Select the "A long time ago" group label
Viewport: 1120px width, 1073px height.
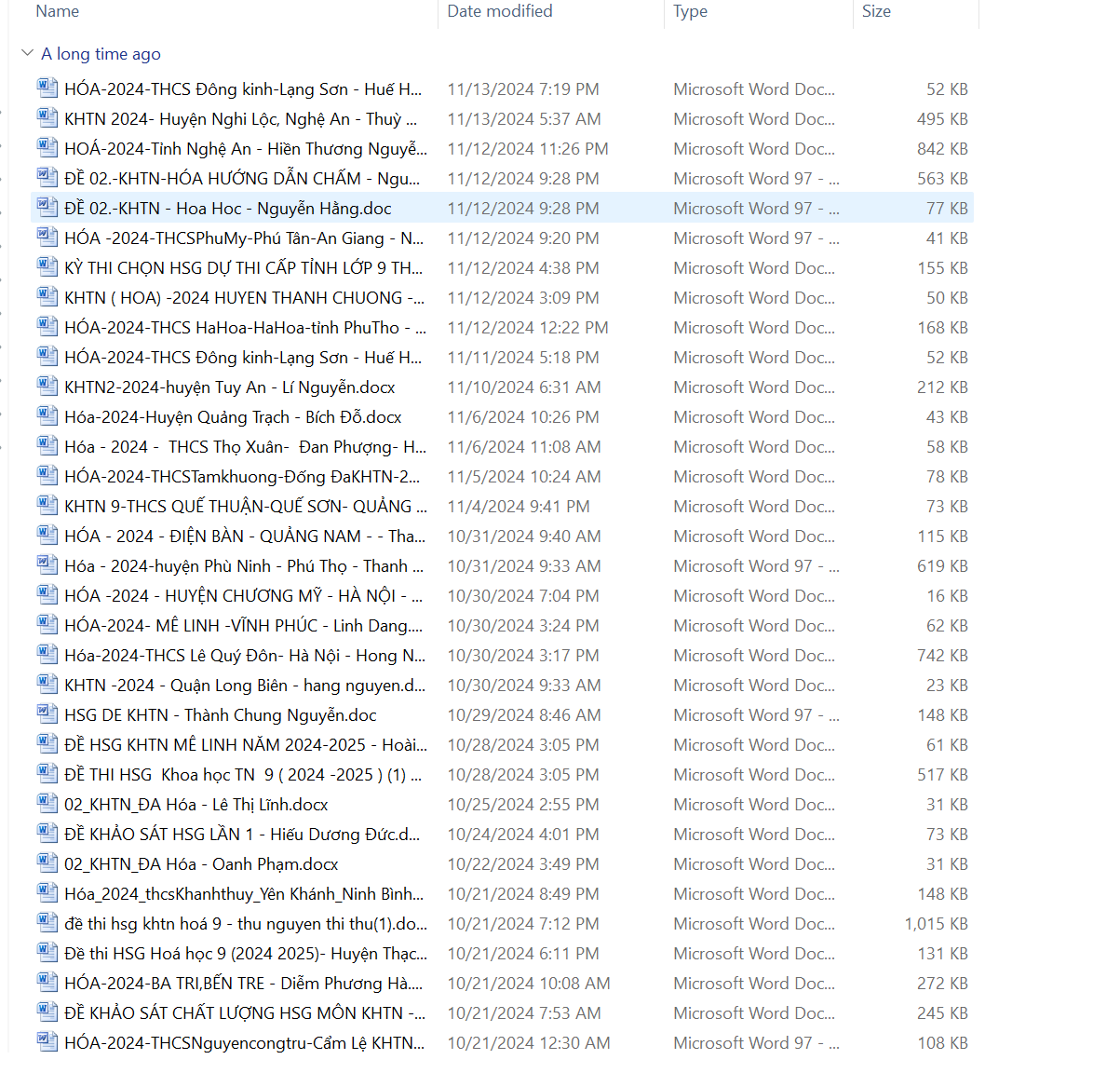click(101, 54)
